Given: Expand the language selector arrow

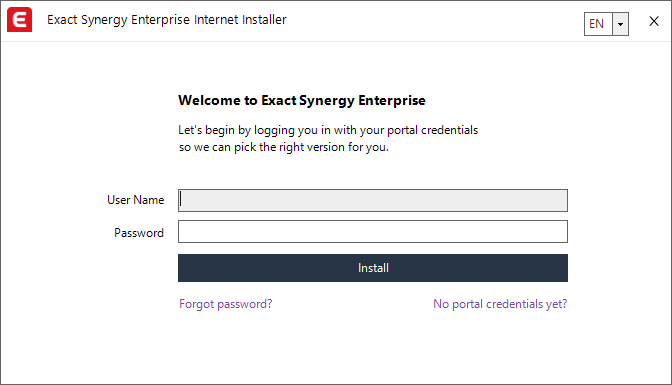Looking at the screenshot, I should (620, 24).
